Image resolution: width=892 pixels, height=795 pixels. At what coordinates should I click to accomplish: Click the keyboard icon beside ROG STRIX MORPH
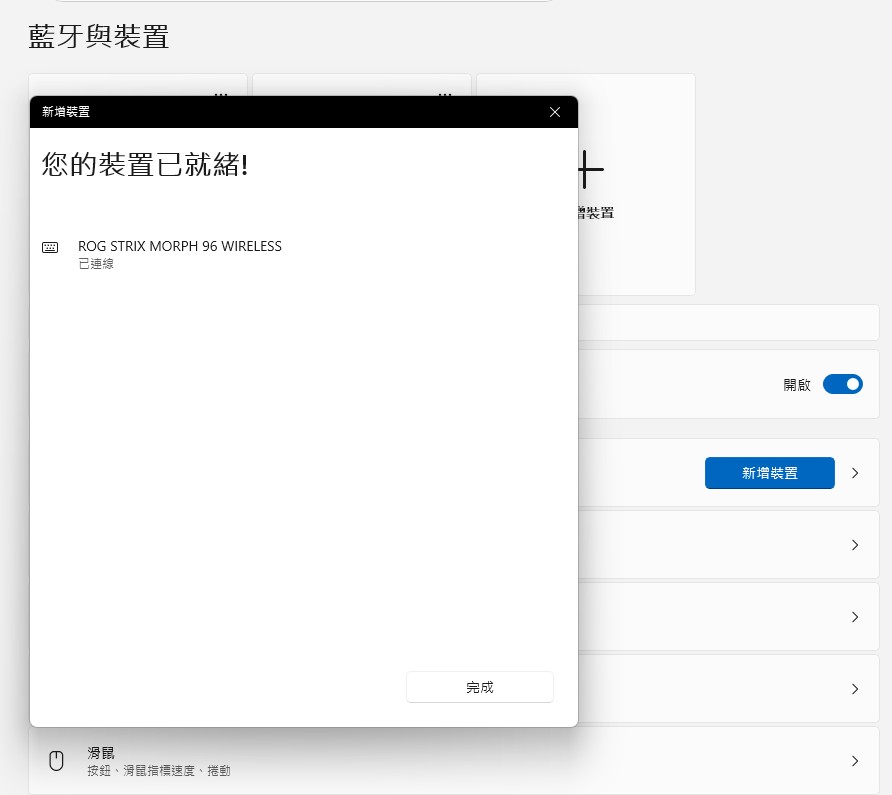coord(50,247)
